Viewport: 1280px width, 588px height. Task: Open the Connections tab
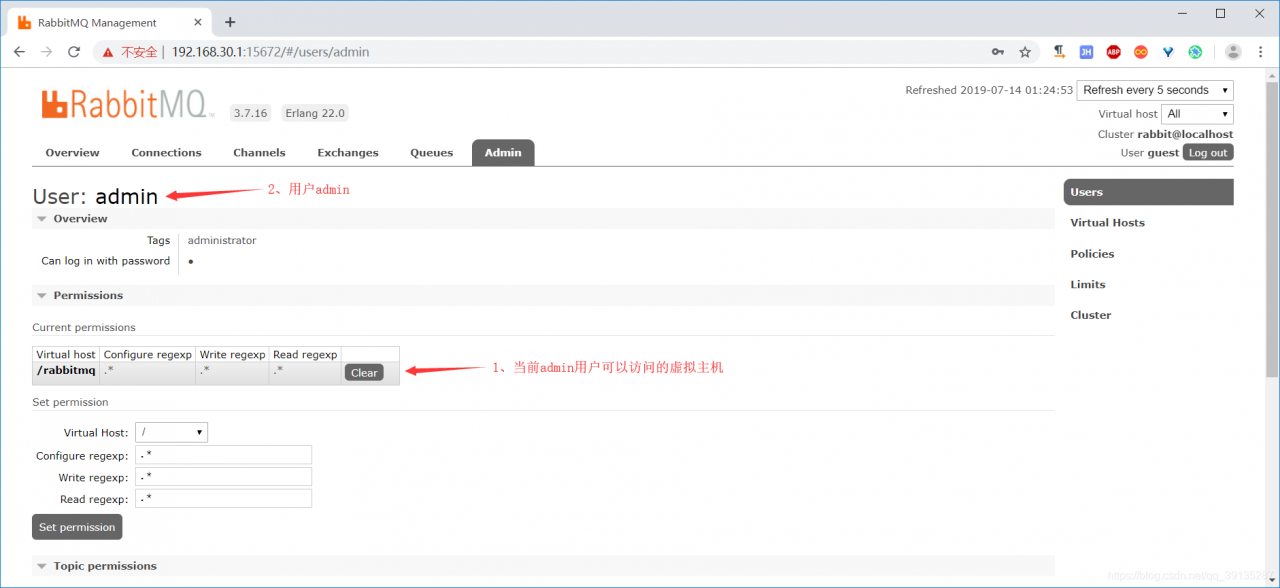click(166, 153)
